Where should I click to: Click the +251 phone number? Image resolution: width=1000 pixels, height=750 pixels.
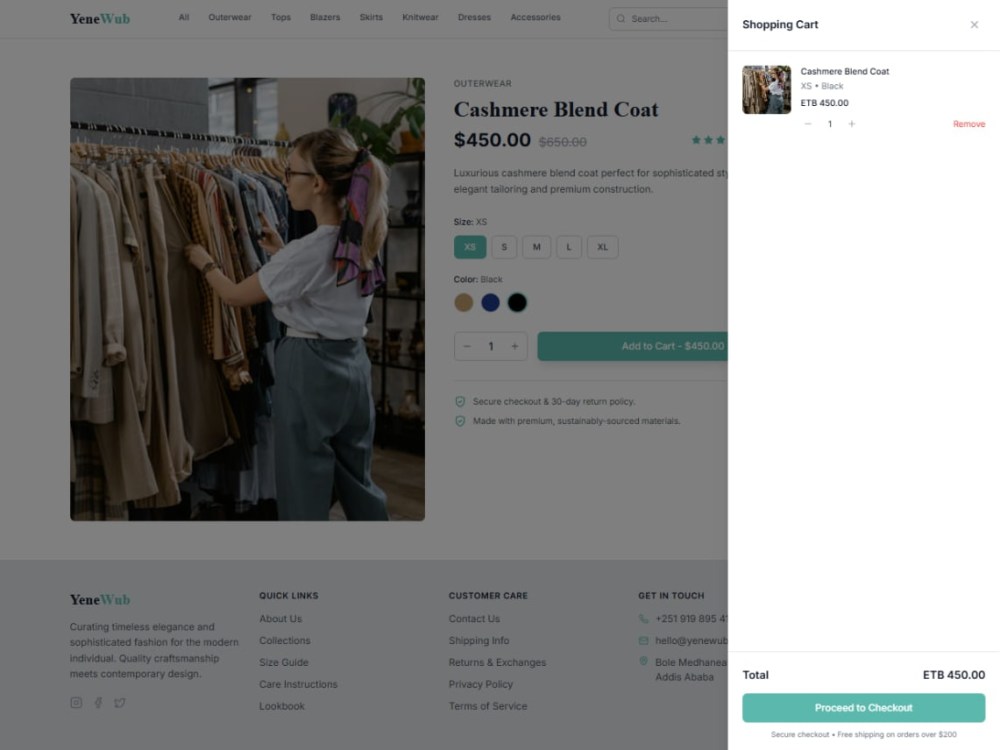(691, 619)
